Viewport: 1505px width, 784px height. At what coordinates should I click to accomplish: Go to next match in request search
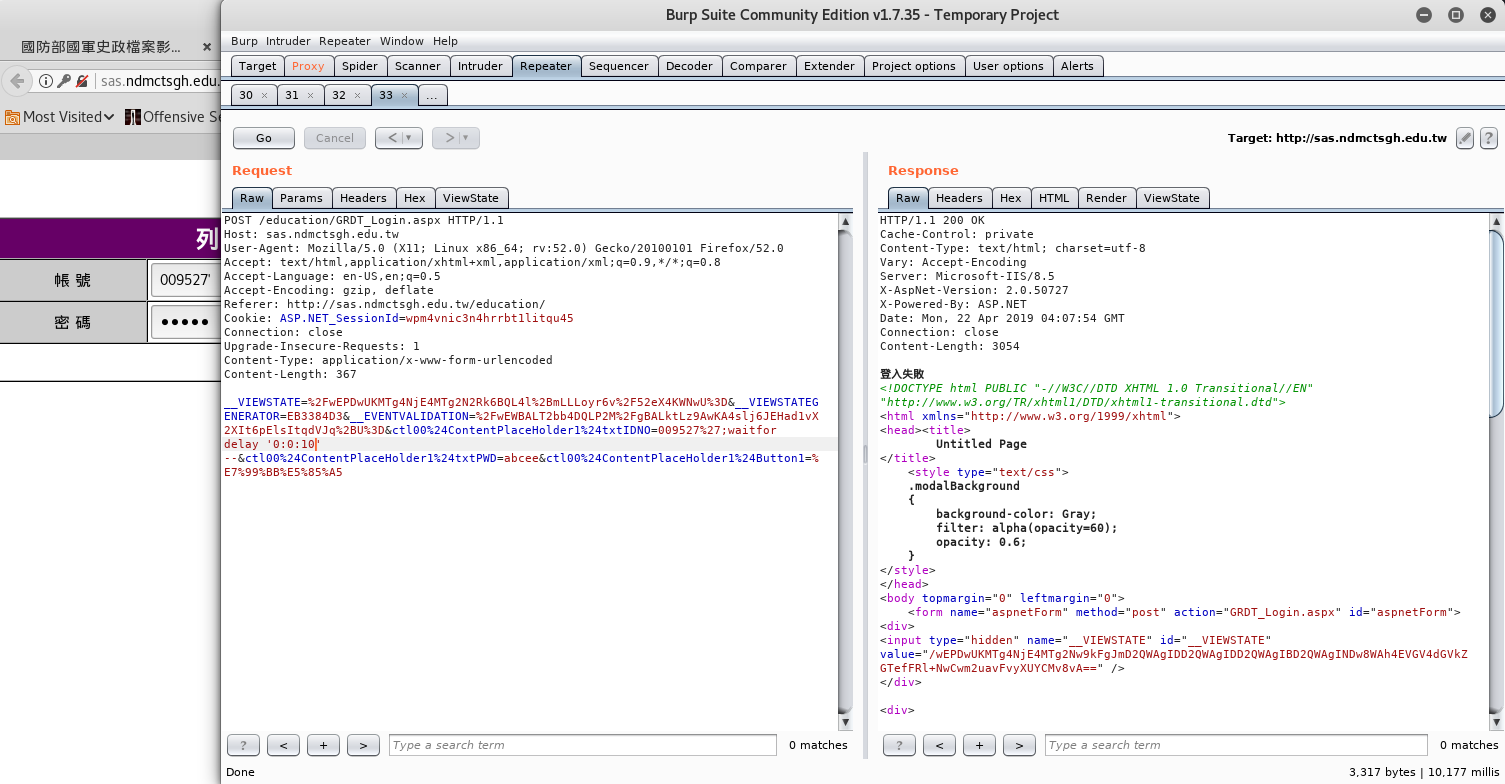(x=363, y=745)
